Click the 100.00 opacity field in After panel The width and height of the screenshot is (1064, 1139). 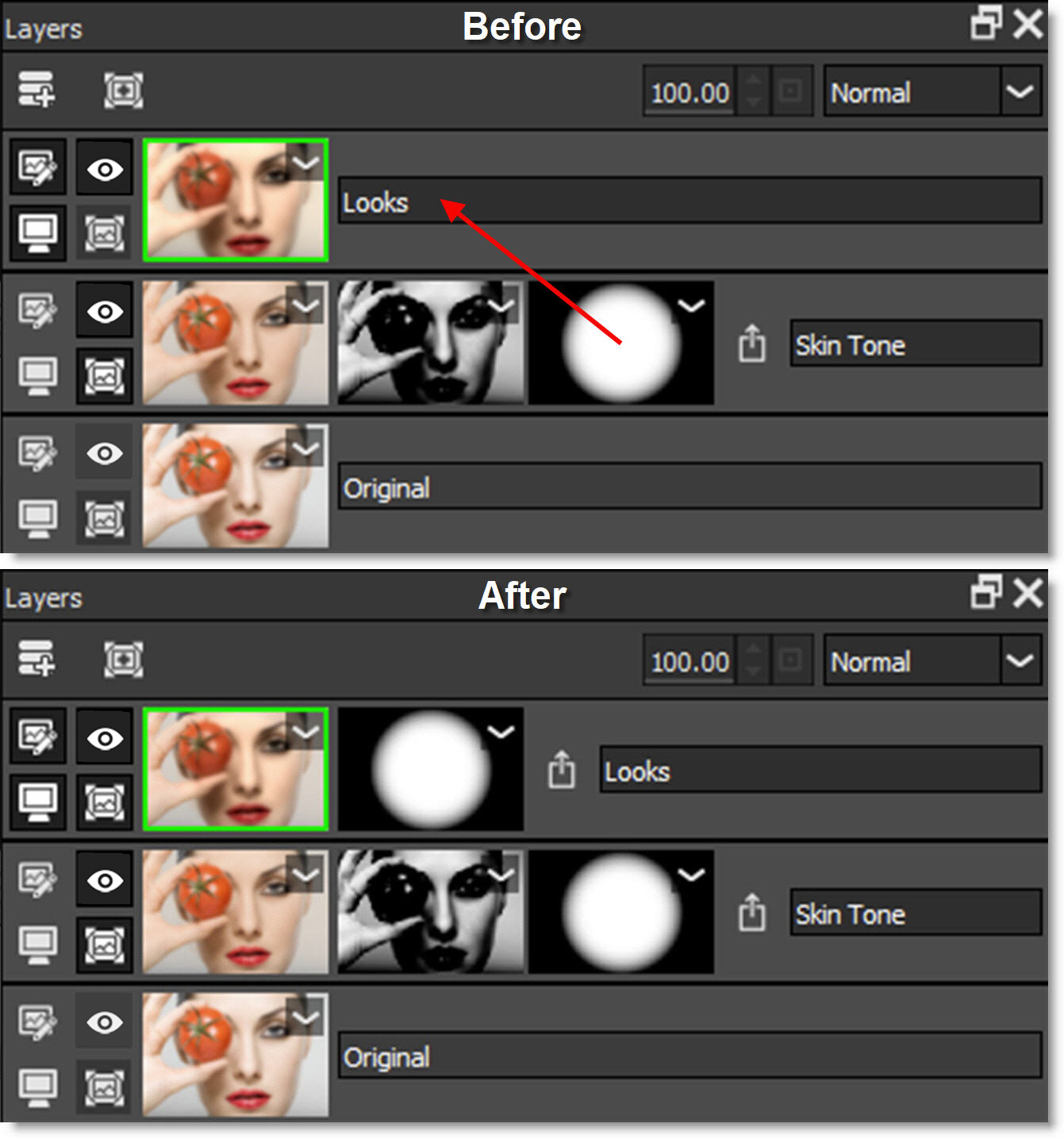coord(689,661)
